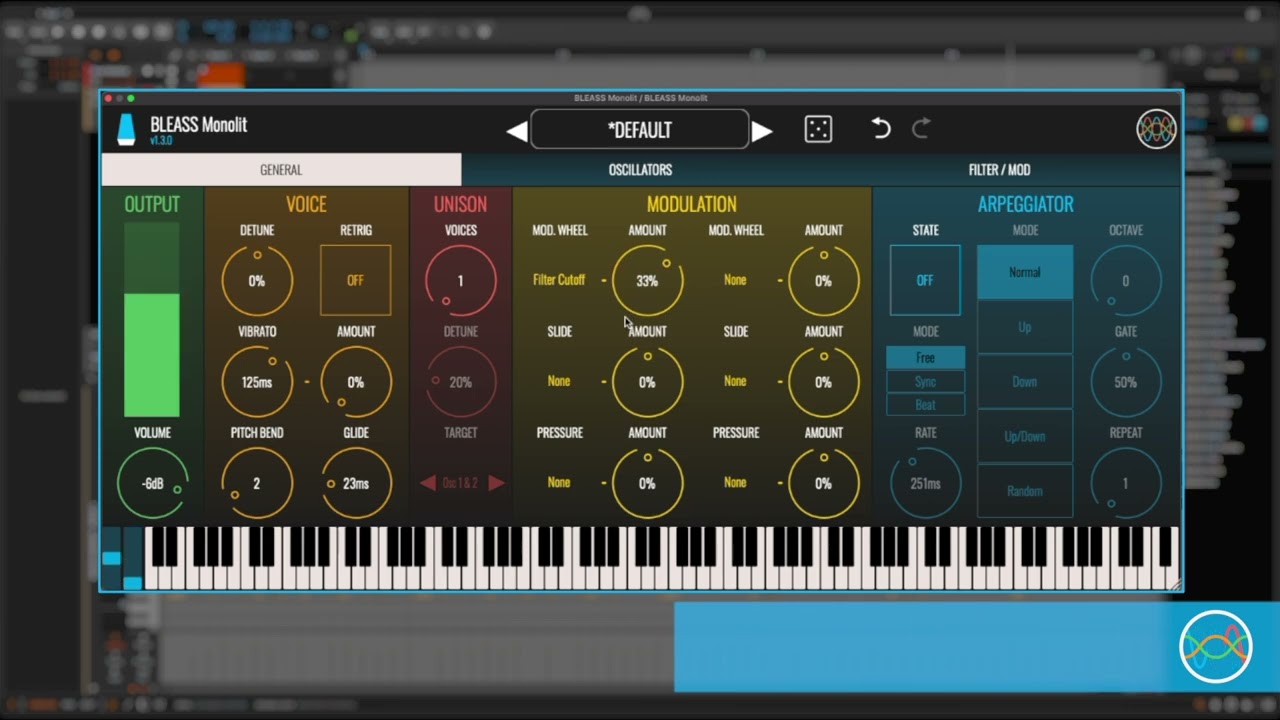This screenshot has height=720, width=1280.
Task: Click the Osc 1 & 2 unison target label
Action: (x=460, y=483)
